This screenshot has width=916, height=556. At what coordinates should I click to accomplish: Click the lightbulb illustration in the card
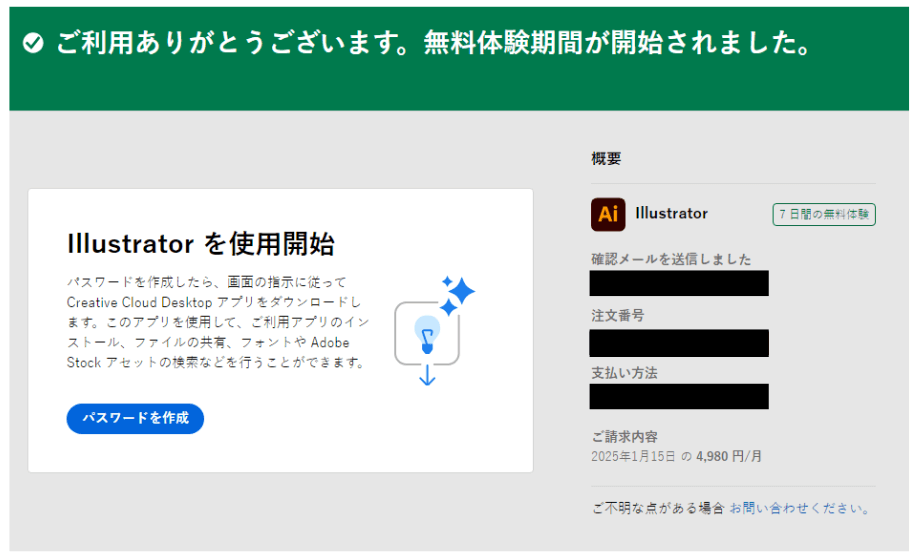(x=427, y=332)
